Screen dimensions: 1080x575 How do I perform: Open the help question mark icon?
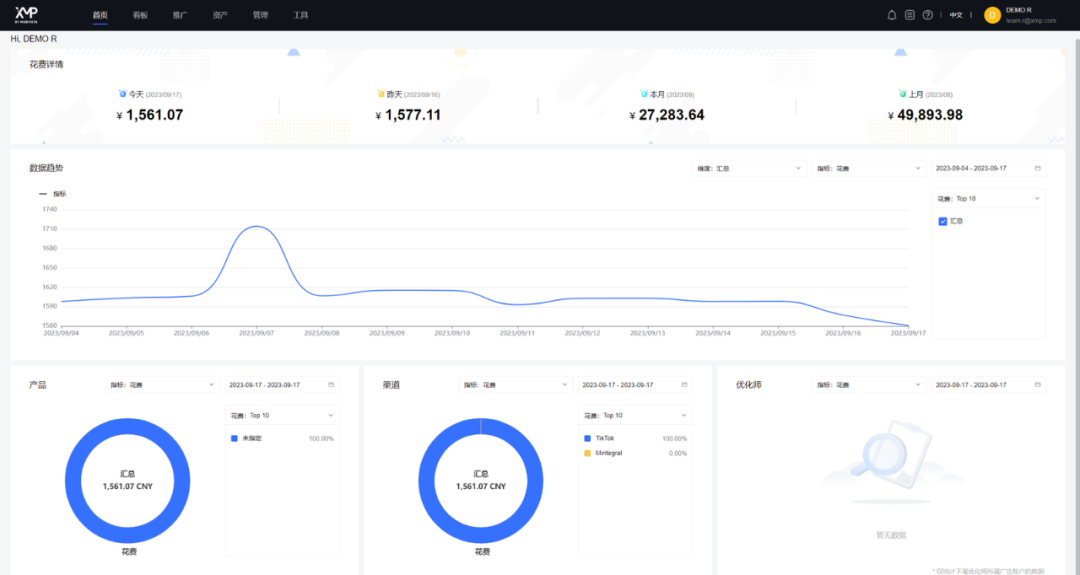(x=928, y=15)
